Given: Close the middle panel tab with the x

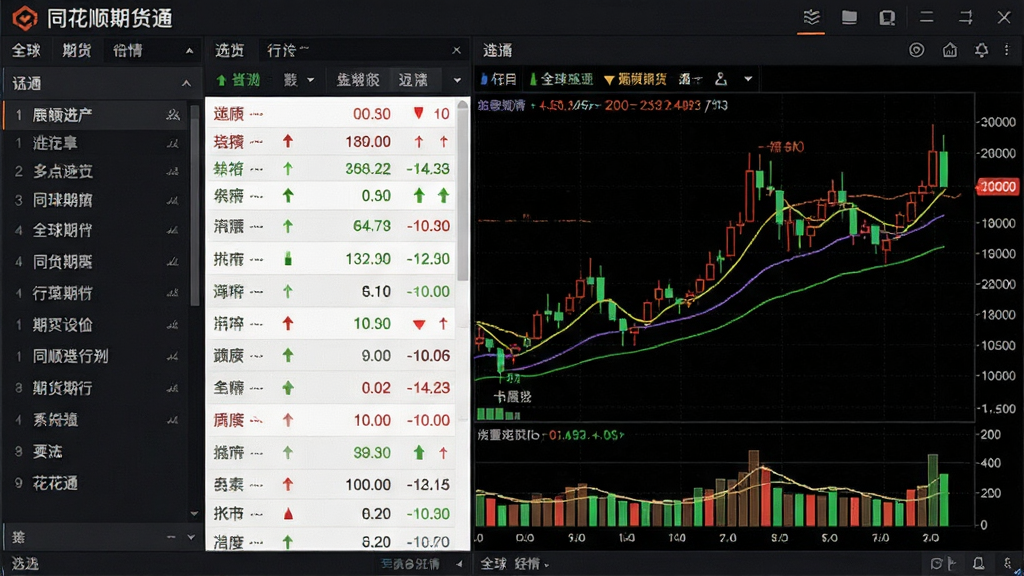Looking at the screenshot, I should click(456, 50).
